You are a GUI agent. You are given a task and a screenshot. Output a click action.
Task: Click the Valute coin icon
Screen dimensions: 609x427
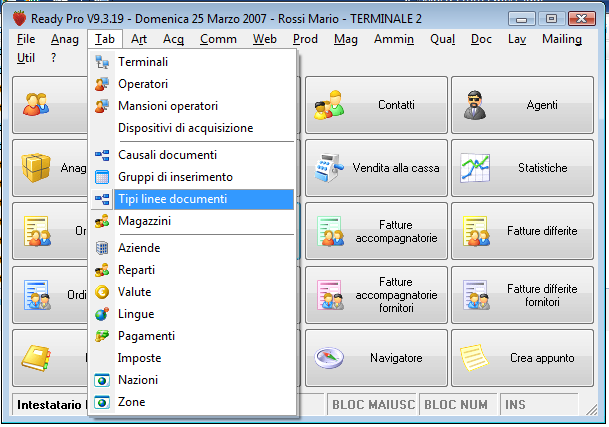point(102,292)
